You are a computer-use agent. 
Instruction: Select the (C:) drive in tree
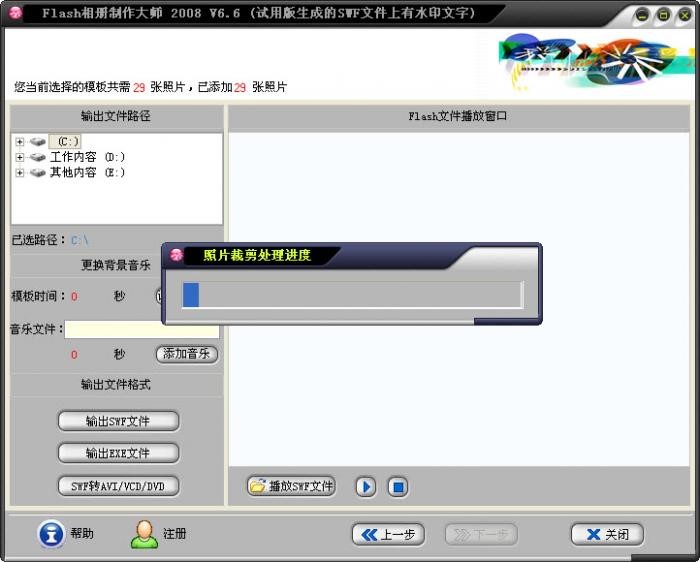coord(67,142)
